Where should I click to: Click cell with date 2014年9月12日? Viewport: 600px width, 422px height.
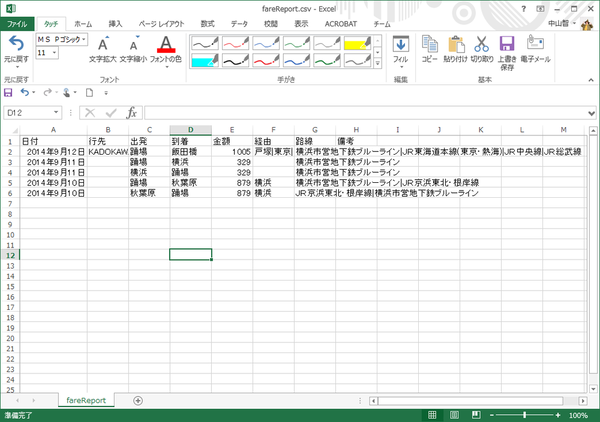point(54,152)
